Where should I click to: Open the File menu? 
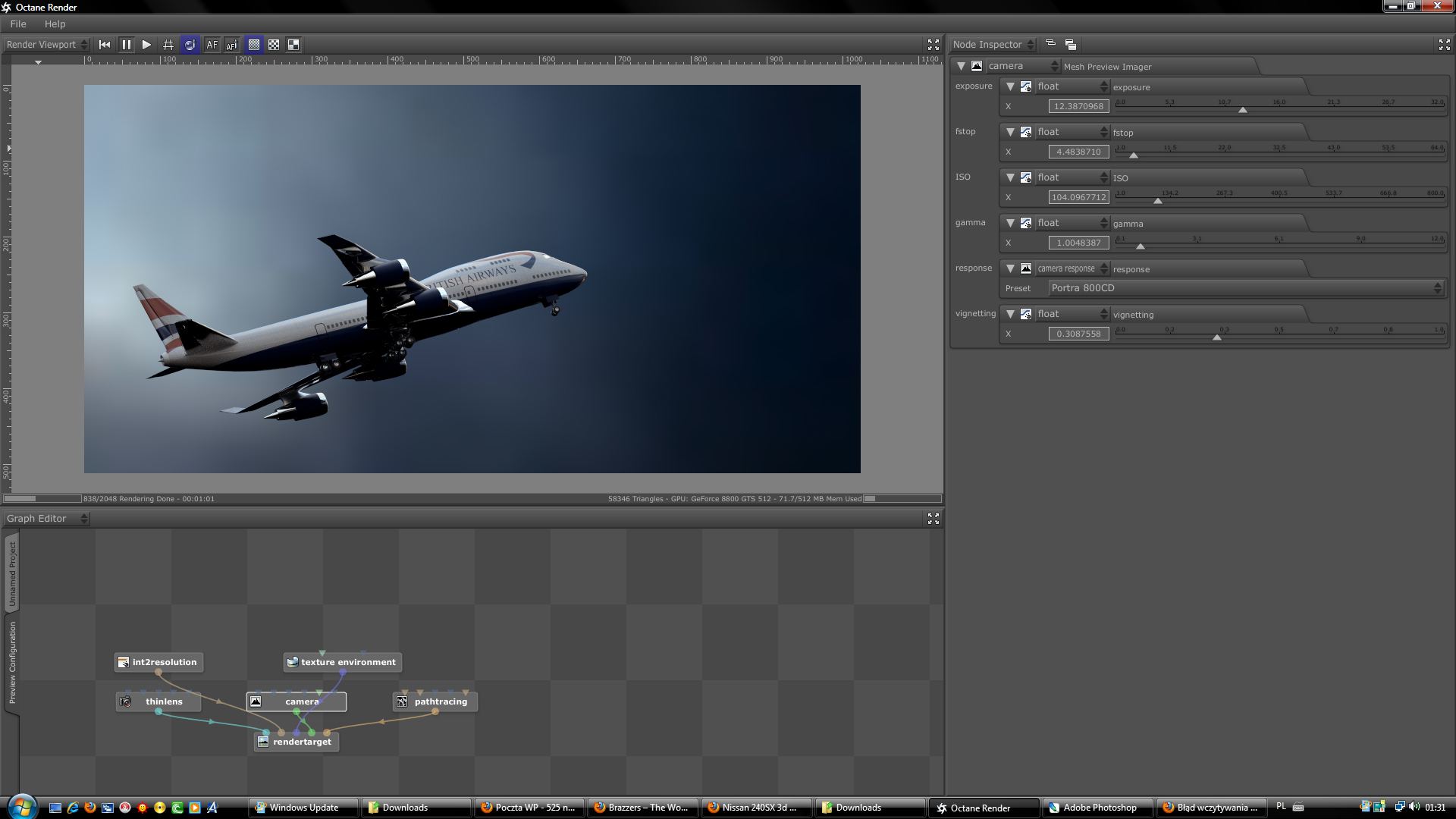pyautogui.click(x=18, y=24)
